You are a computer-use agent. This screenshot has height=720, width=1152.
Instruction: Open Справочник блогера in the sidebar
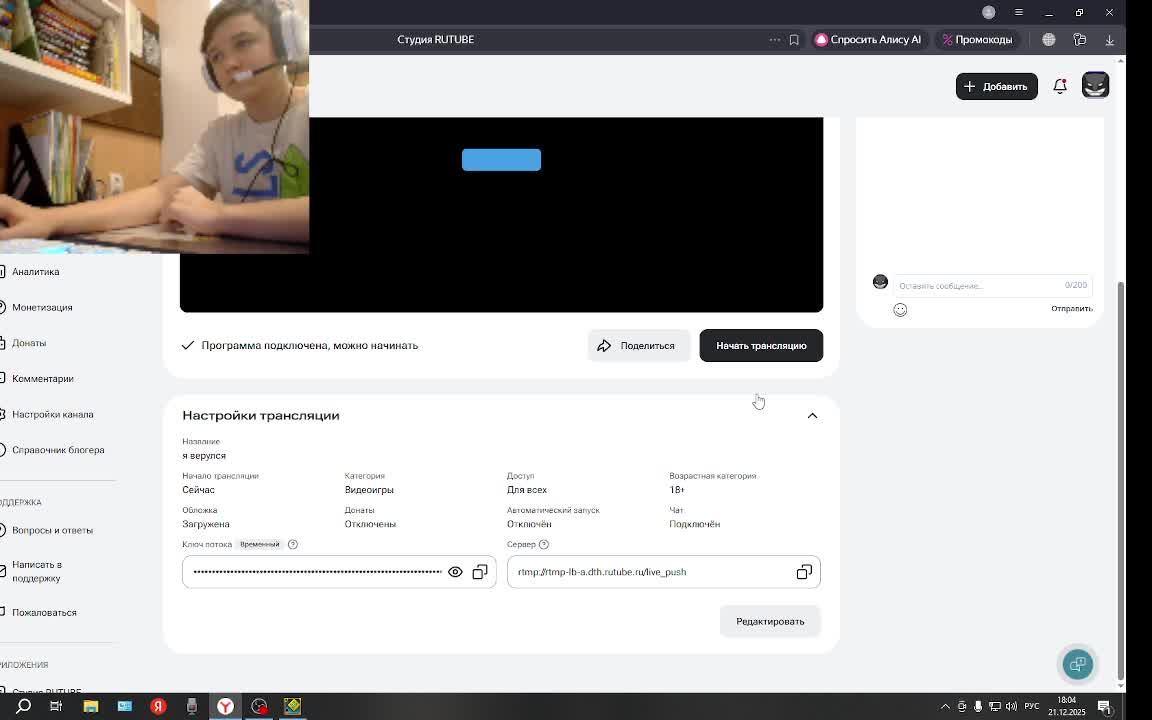click(58, 450)
